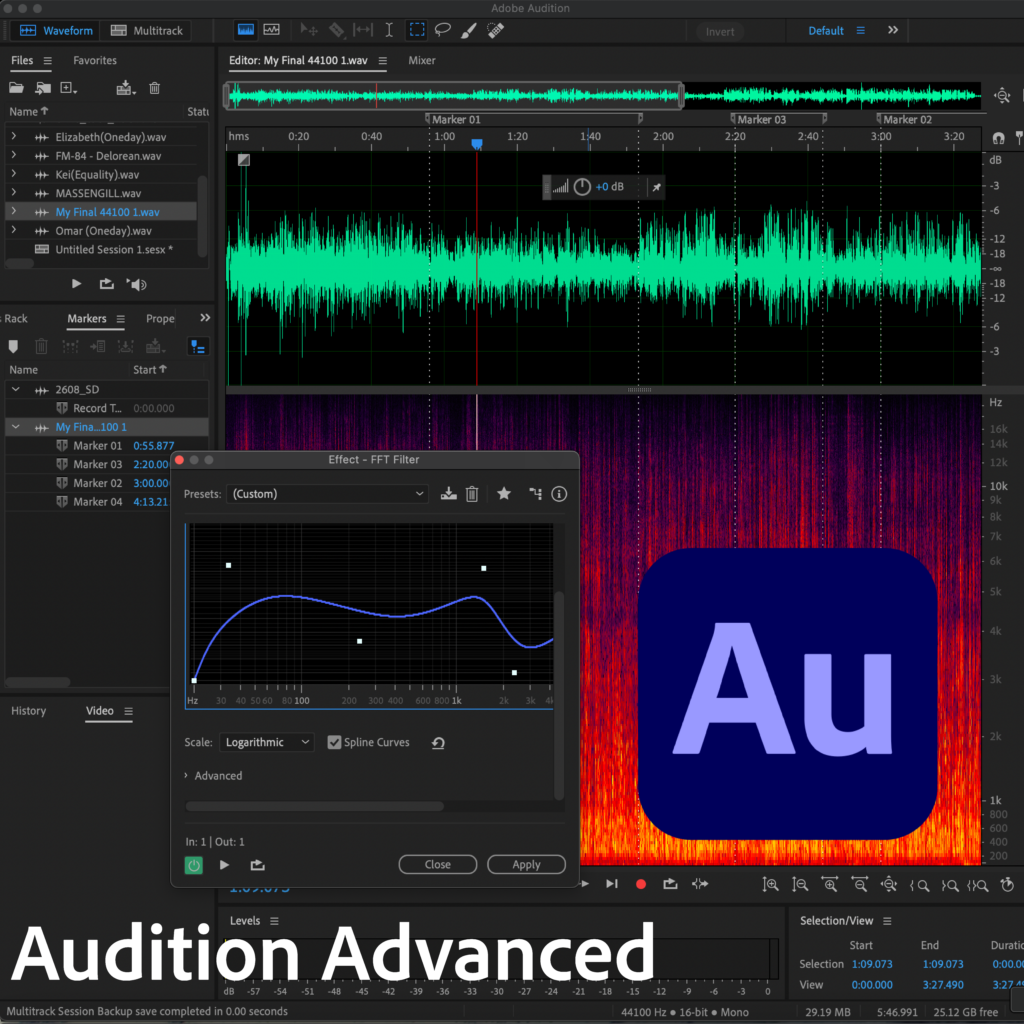Viewport: 1024px width, 1024px height.
Task: Open the Scale Logarithmic dropdown
Action: [x=266, y=743]
